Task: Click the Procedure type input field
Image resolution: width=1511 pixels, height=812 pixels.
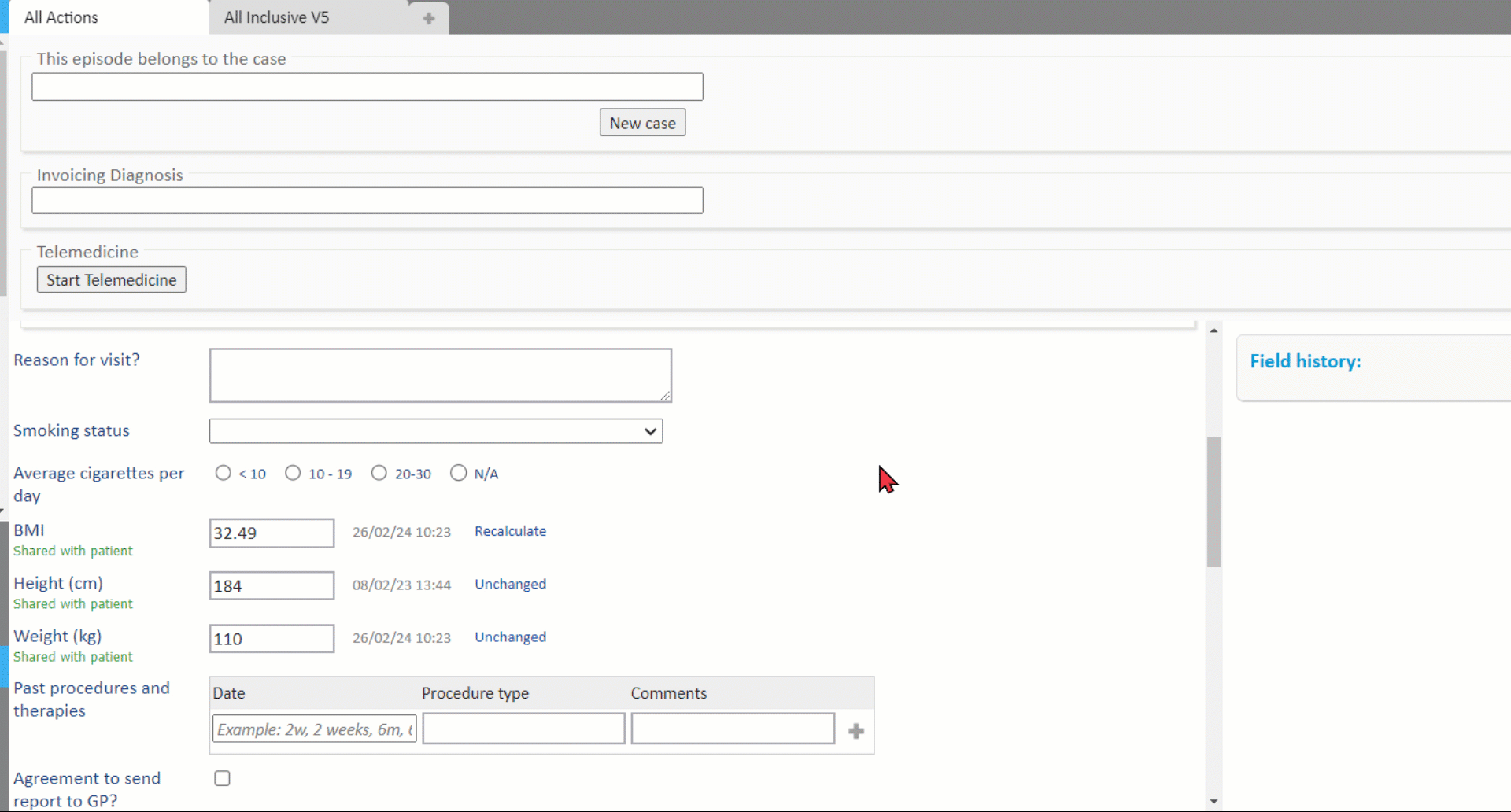Action: [x=523, y=729]
